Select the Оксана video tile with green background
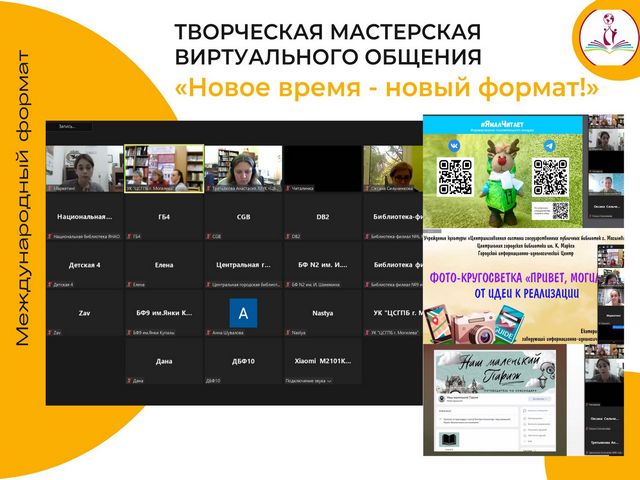The height and width of the screenshot is (480, 640). pyautogui.click(x=393, y=168)
